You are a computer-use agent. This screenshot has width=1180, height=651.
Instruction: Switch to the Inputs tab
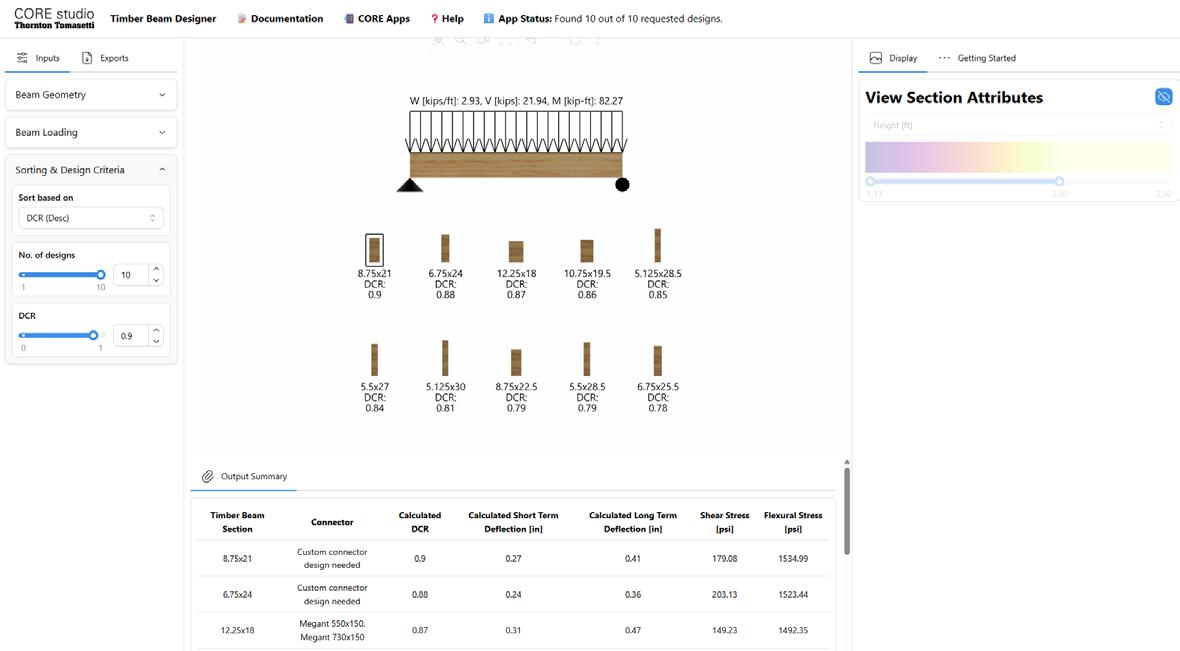coord(38,58)
